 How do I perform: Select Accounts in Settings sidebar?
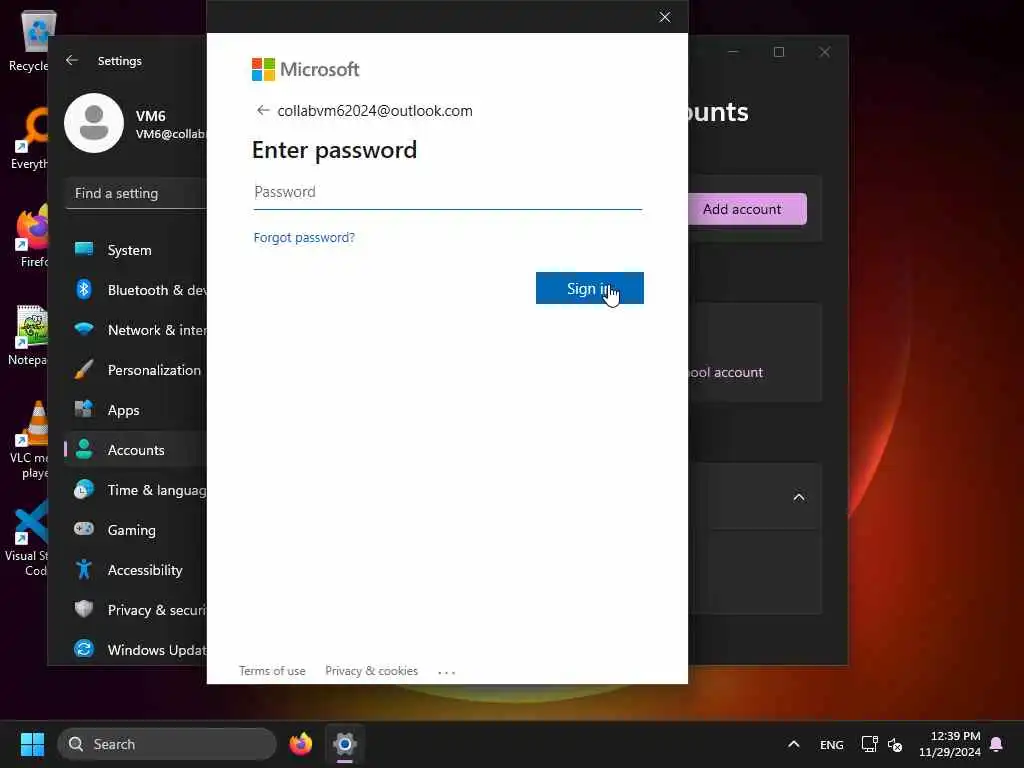[x=136, y=450]
